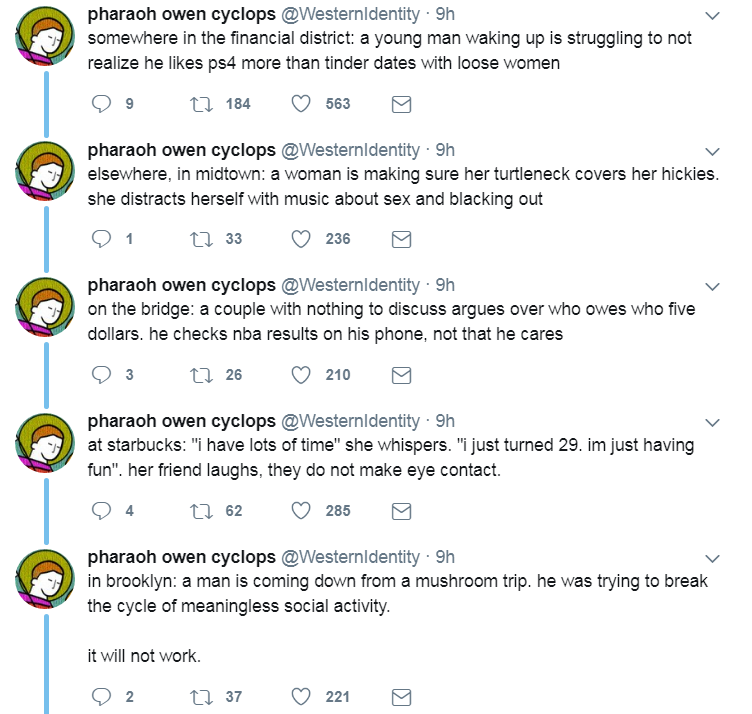Screen dimensions: 752x714
Task: Expand the options caret on the midtown tweet
Action: coord(712,152)
